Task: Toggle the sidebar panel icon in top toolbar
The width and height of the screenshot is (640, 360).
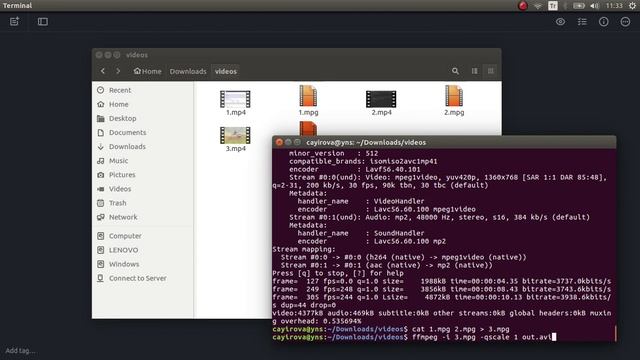Action: coord(43,22)
